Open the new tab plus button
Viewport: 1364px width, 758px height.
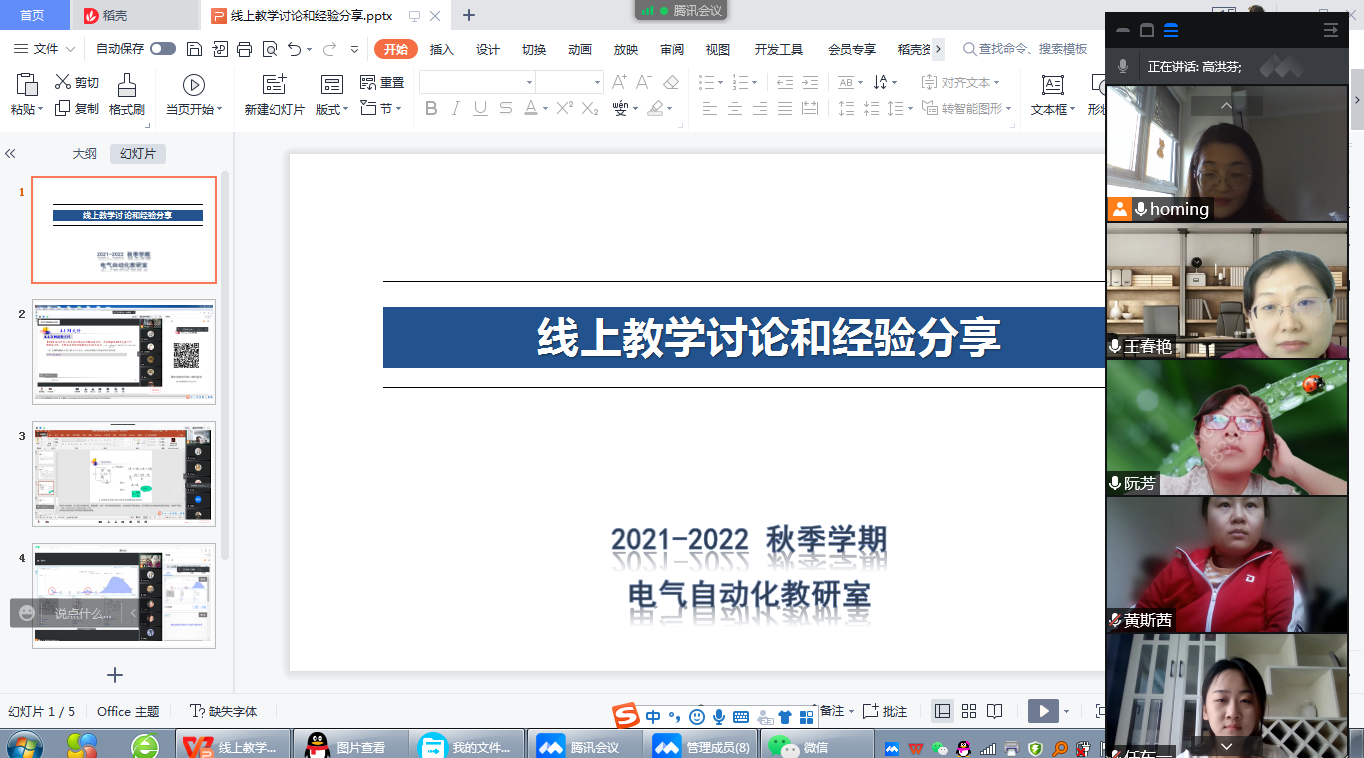(x=469, y=15)
